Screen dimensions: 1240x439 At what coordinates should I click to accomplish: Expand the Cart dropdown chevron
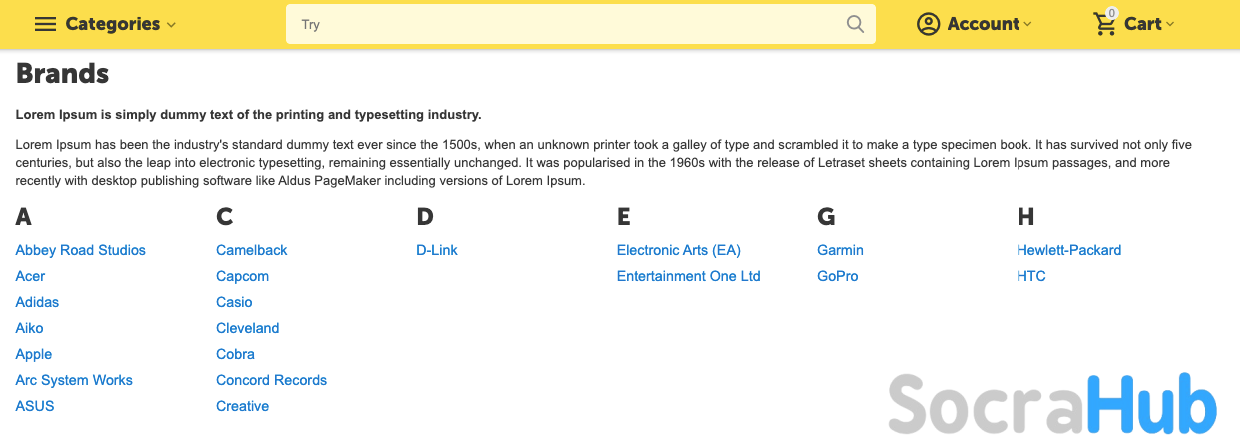tap(1171, 25)
